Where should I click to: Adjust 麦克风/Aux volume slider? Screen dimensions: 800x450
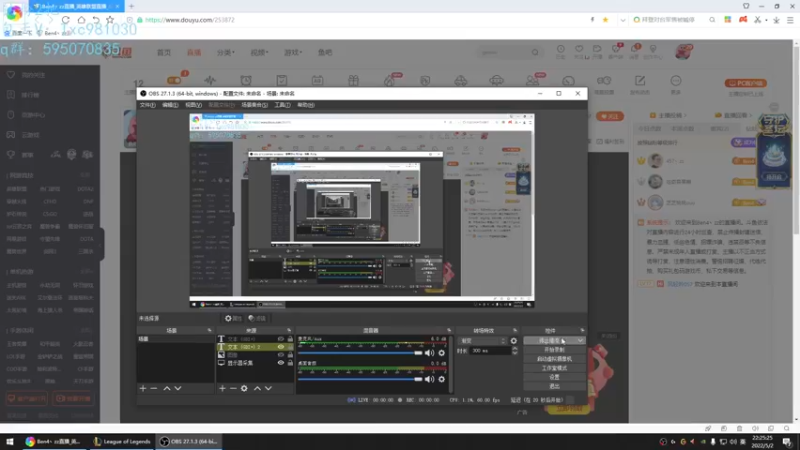click(360, 353)
